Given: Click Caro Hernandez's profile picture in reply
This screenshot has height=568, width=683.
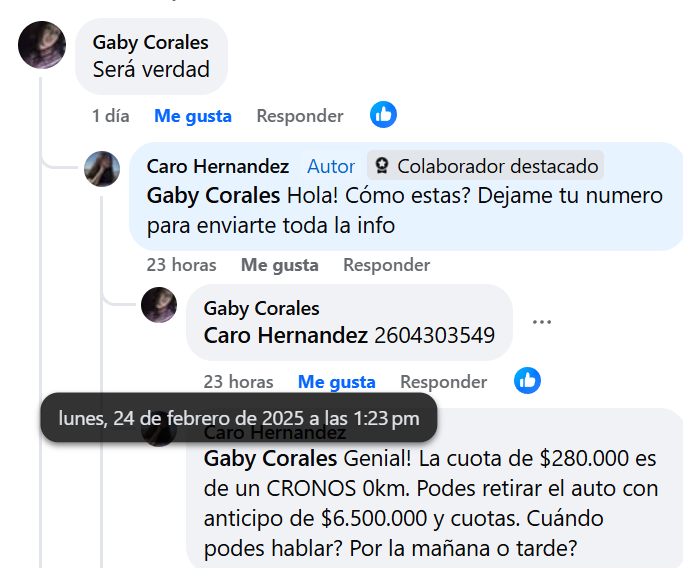Looking at the screenshot, I should coord(102,169).
